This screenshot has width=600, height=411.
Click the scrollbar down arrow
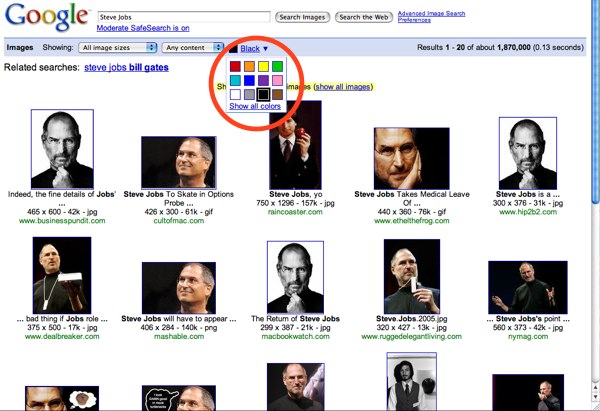pos(596,398)
